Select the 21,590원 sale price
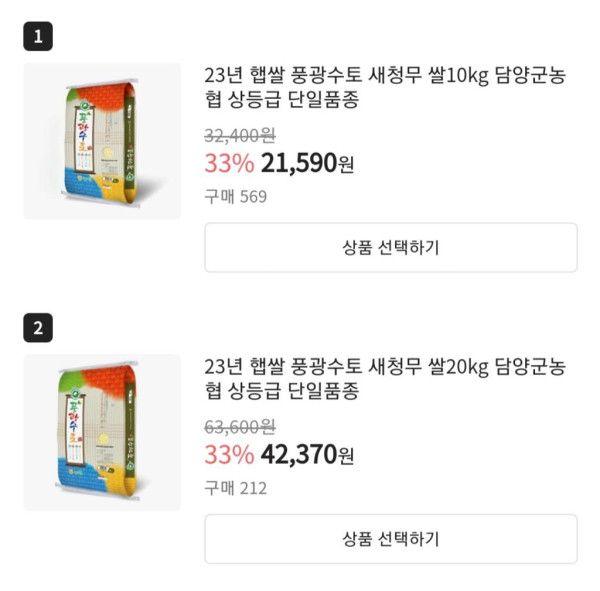 click(307, 163)
